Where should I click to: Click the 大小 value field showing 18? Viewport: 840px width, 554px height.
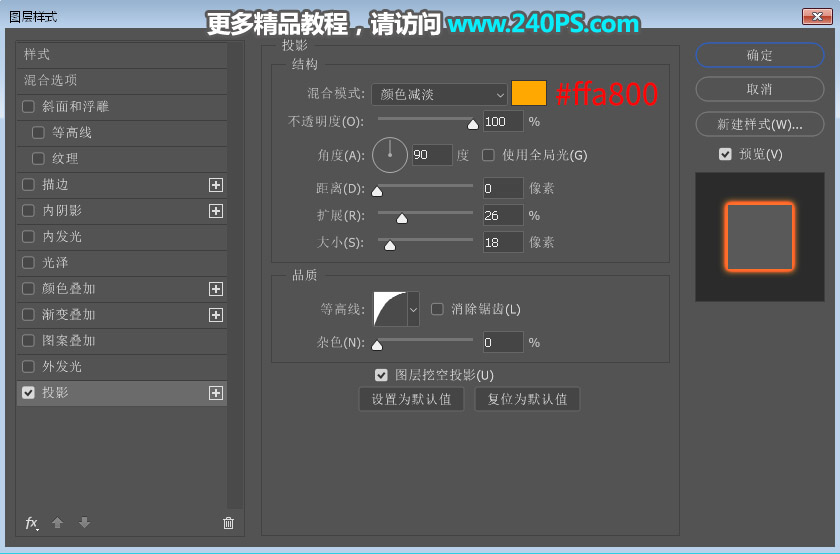pos(503,243)
